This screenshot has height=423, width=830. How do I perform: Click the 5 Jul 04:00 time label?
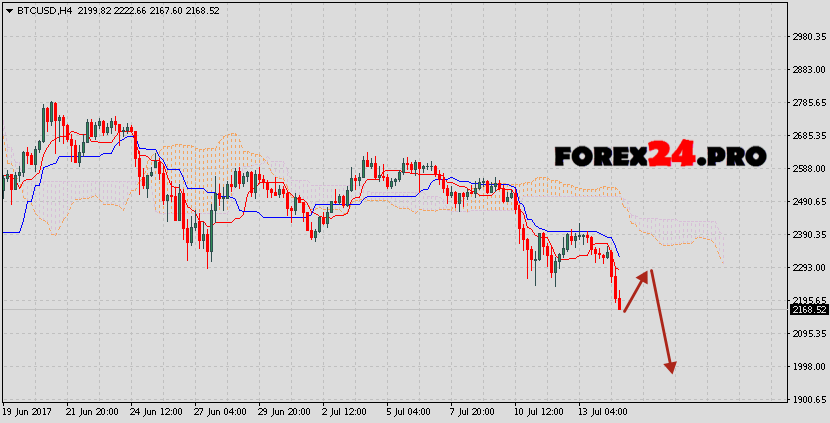point(410,412)
